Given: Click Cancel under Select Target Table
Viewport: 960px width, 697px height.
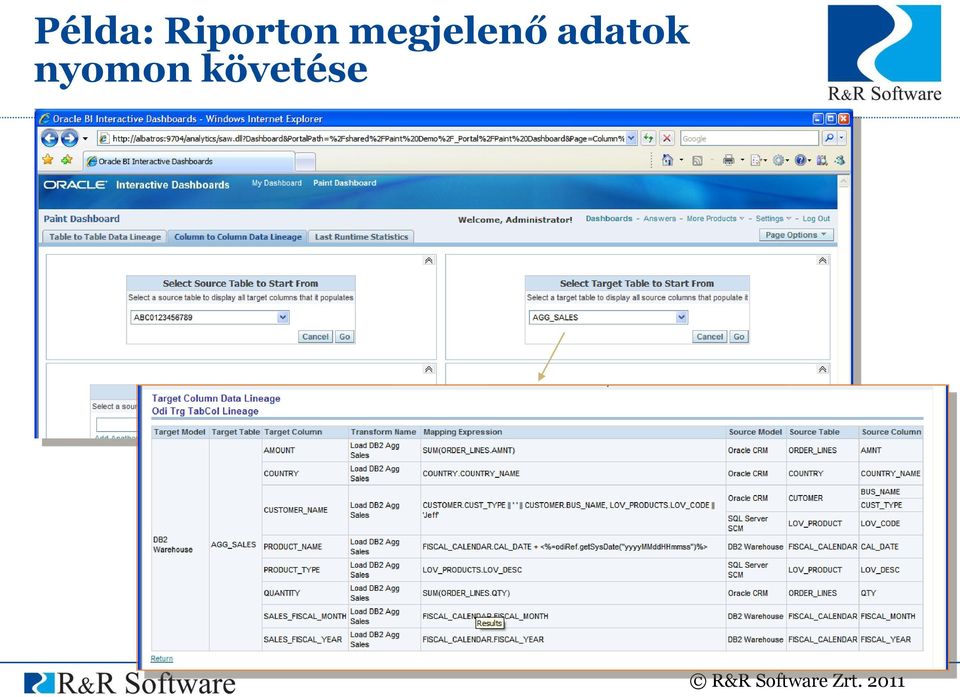Looking at the screenshot, I should [710, 337].
